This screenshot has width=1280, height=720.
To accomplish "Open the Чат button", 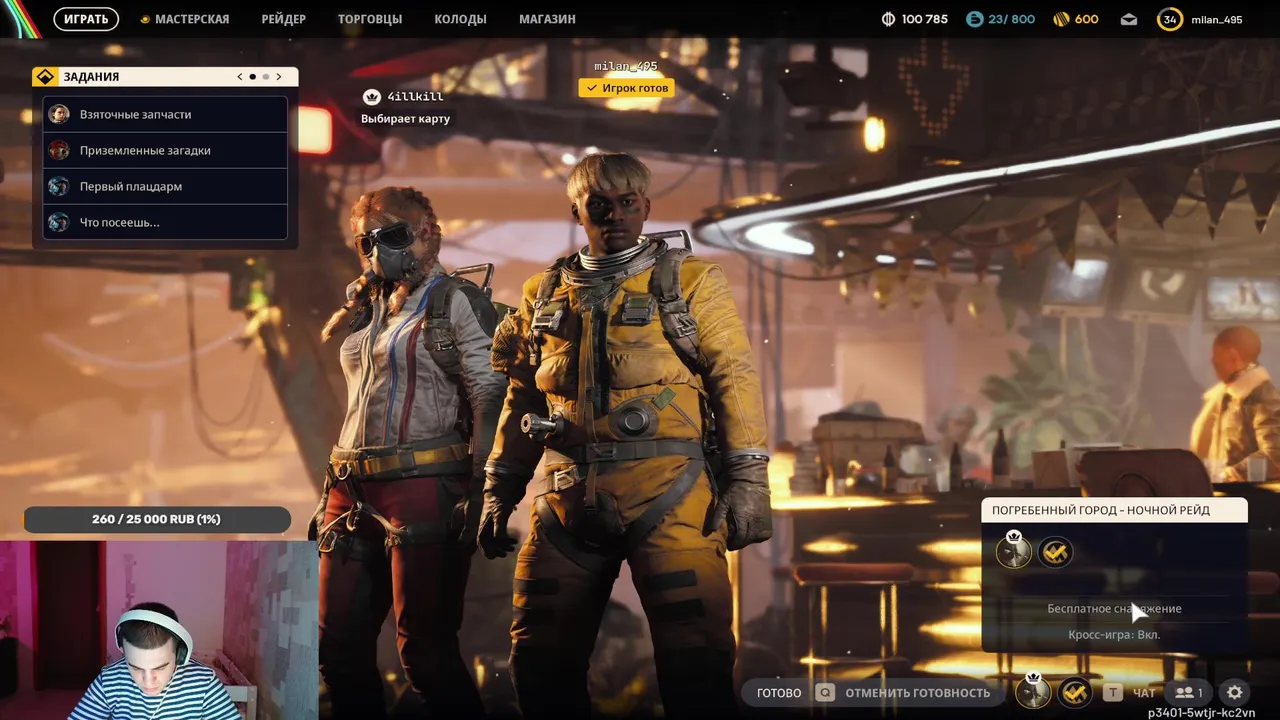I will click(1144, 692).
